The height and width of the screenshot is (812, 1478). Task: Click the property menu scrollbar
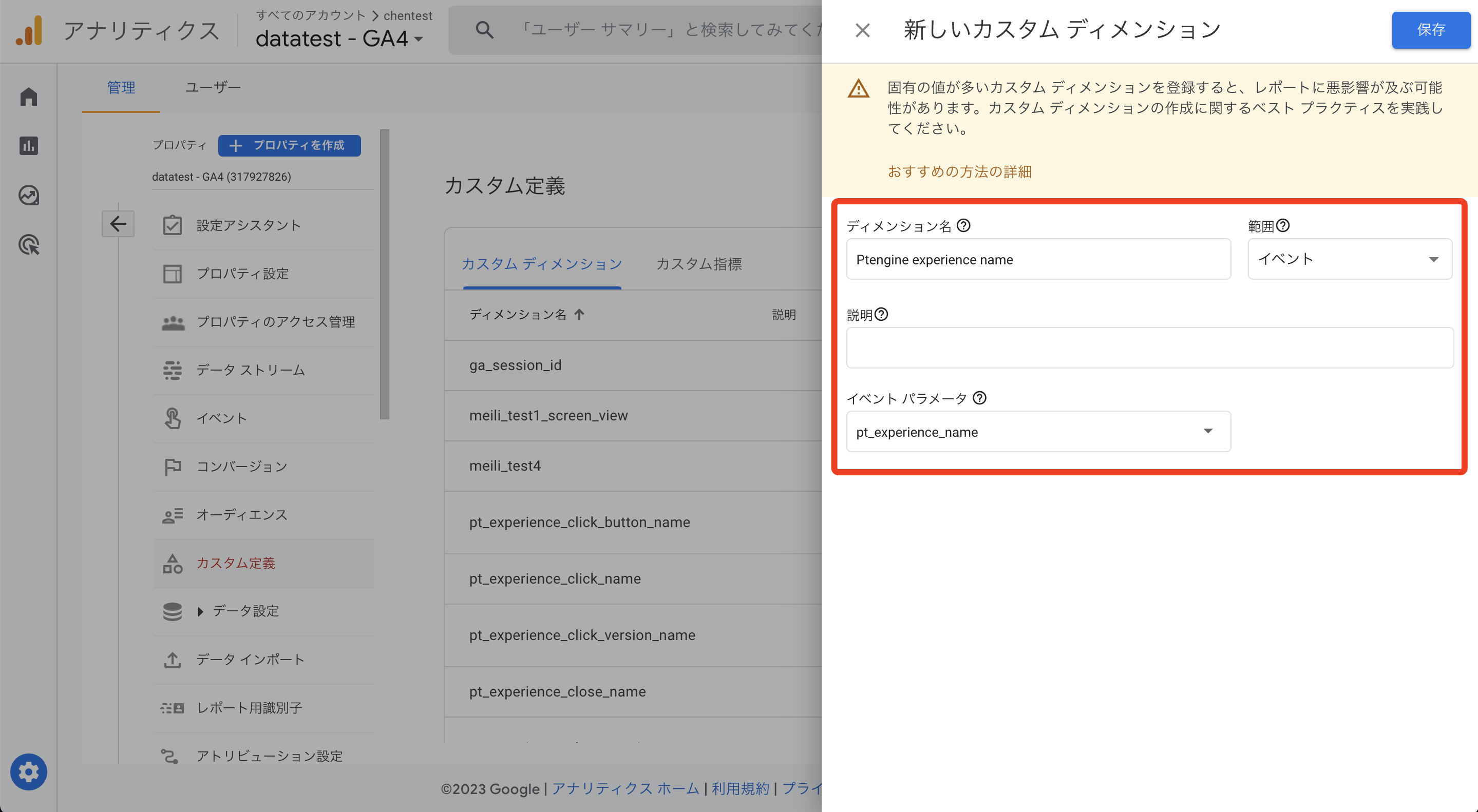point(385,274)
